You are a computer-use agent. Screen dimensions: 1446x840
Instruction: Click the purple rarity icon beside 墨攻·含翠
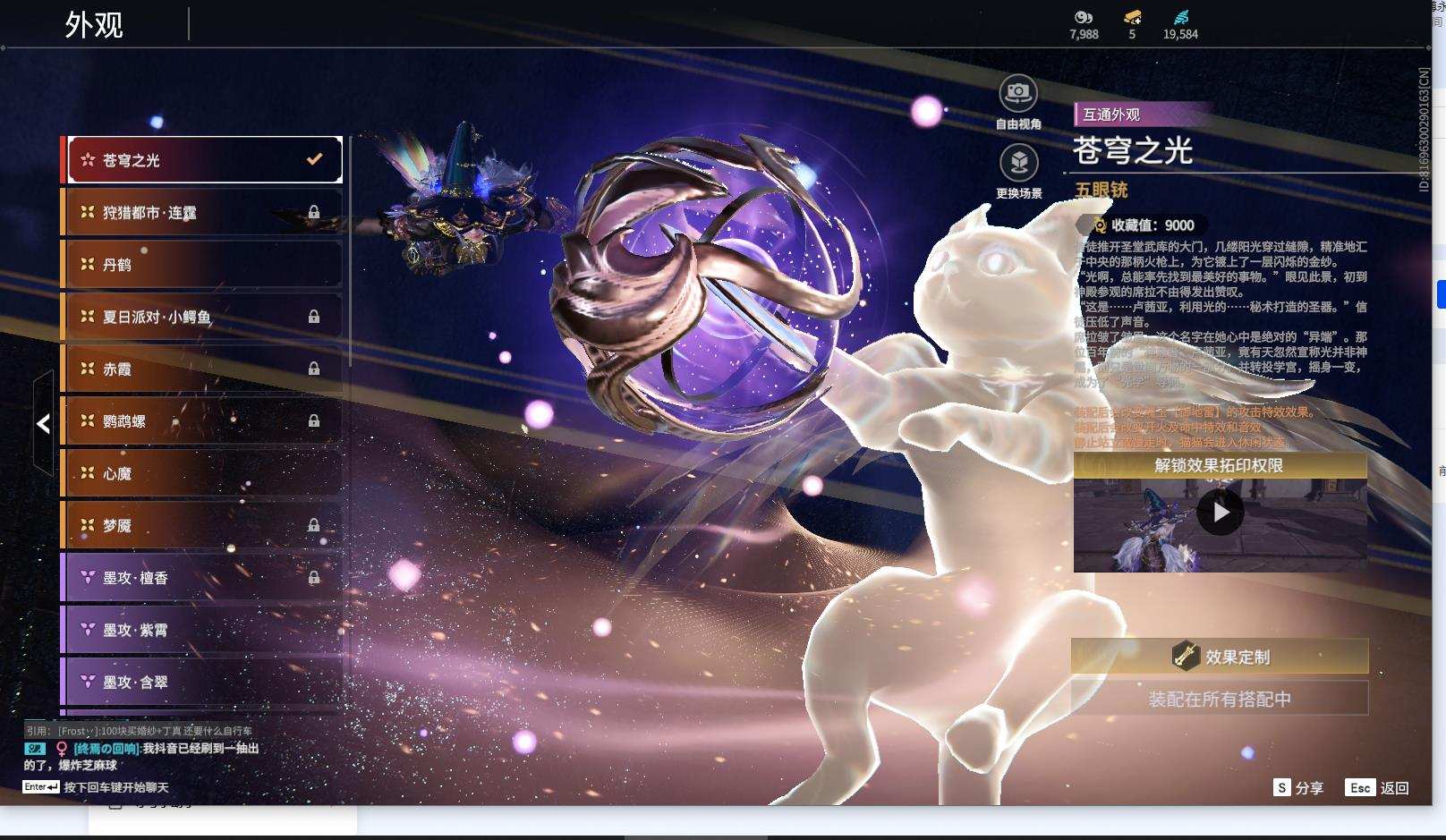pos(88,682)
